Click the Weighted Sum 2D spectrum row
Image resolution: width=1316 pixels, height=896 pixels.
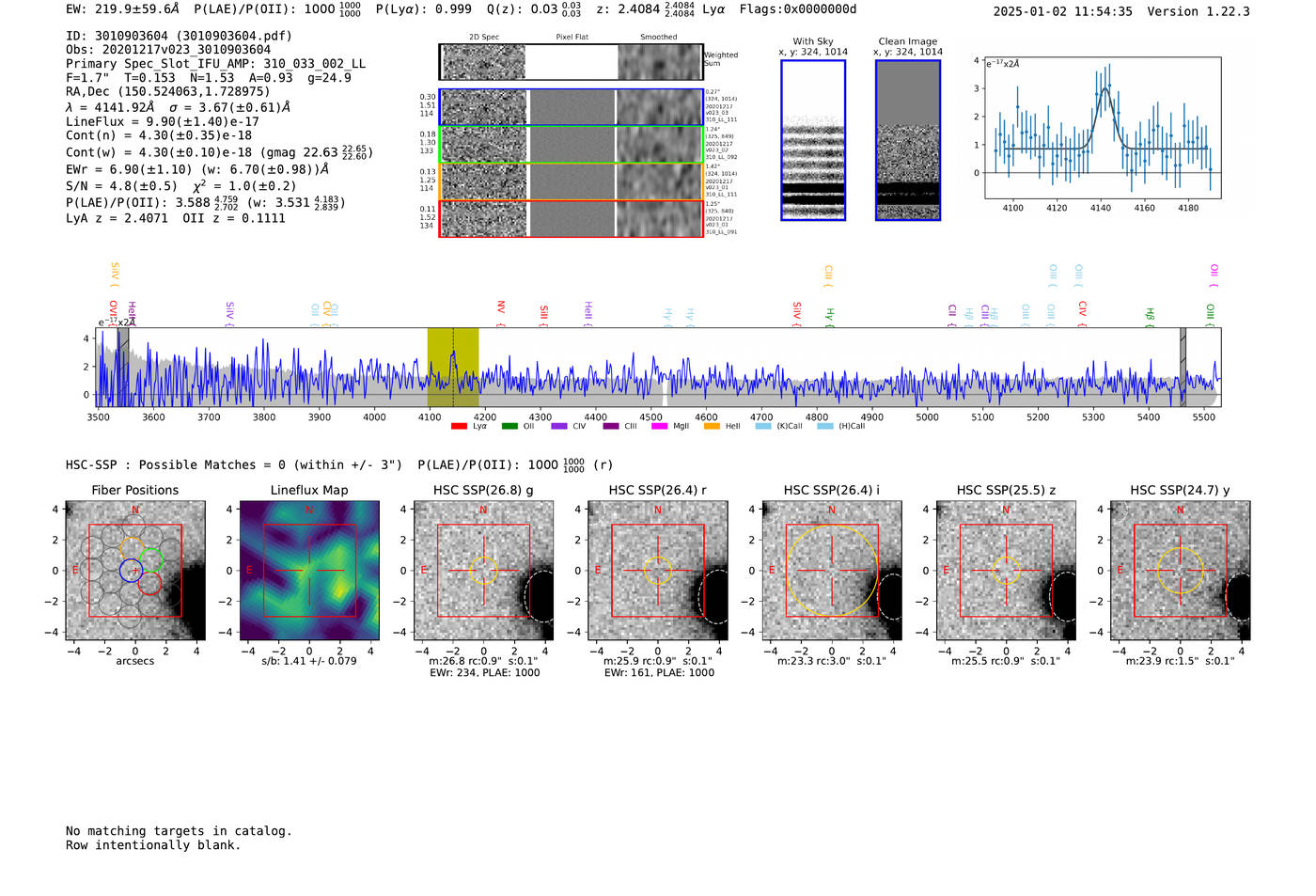(x=571, y=62)
